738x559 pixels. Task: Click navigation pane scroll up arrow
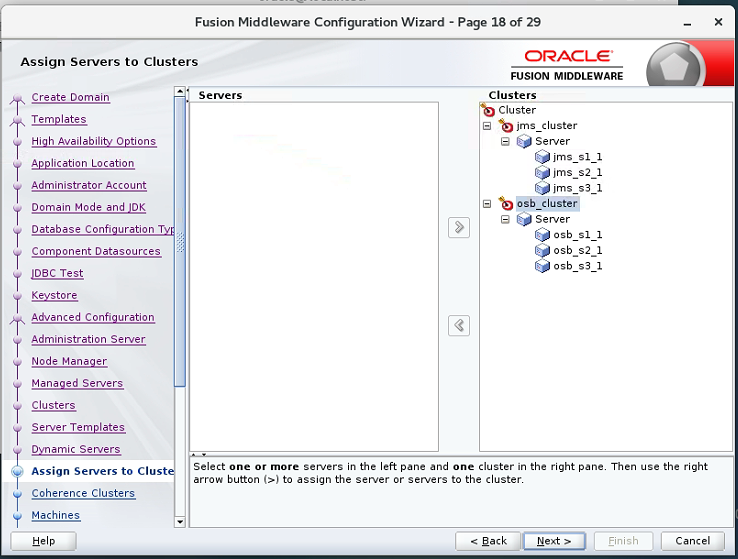179,91
